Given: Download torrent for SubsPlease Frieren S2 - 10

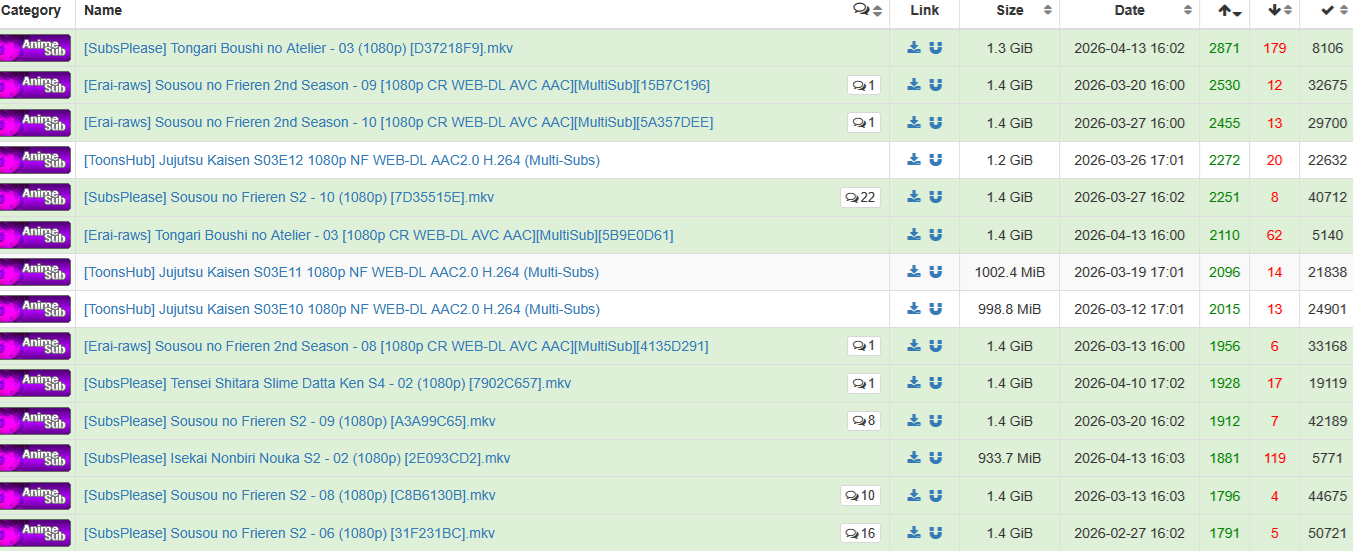Looking at the screenshot, I should coord(914,197).
